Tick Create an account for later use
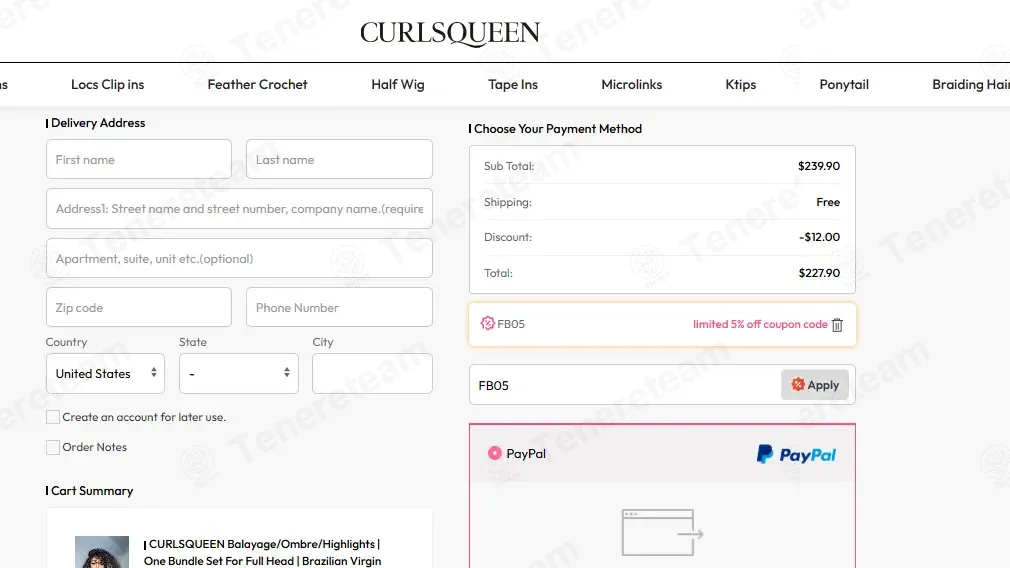The height and width of the screenshot is (568, 1010). pyautogui.click(x=53, y=417)
